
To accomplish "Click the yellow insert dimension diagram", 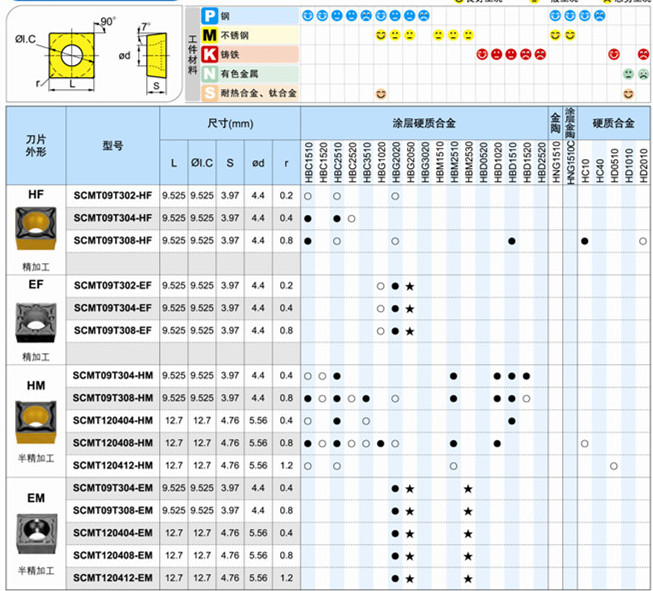I will tap(95, 55).
